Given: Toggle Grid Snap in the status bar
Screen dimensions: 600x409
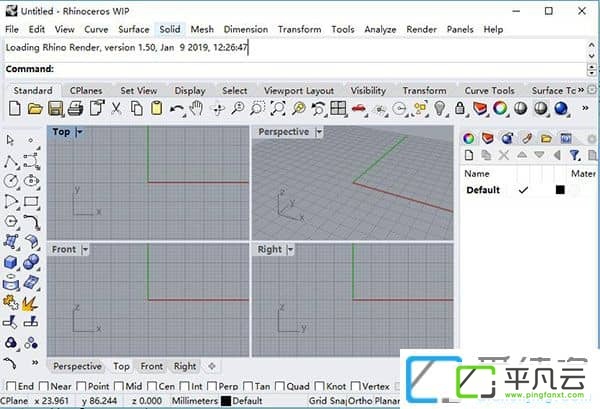Looking at the screenshot, I should [x=328, y=401].
